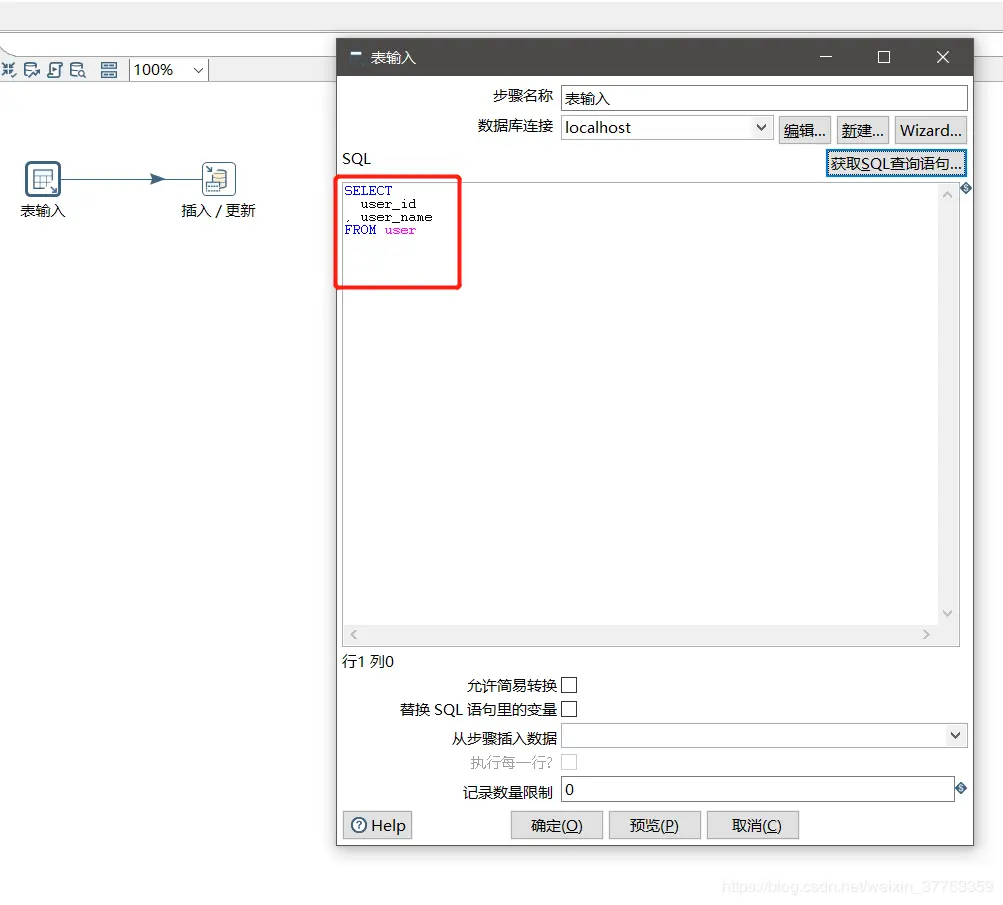Select the 表输入 step icon on canvas
The image size is (1003, 905).
tap(42, 178)
